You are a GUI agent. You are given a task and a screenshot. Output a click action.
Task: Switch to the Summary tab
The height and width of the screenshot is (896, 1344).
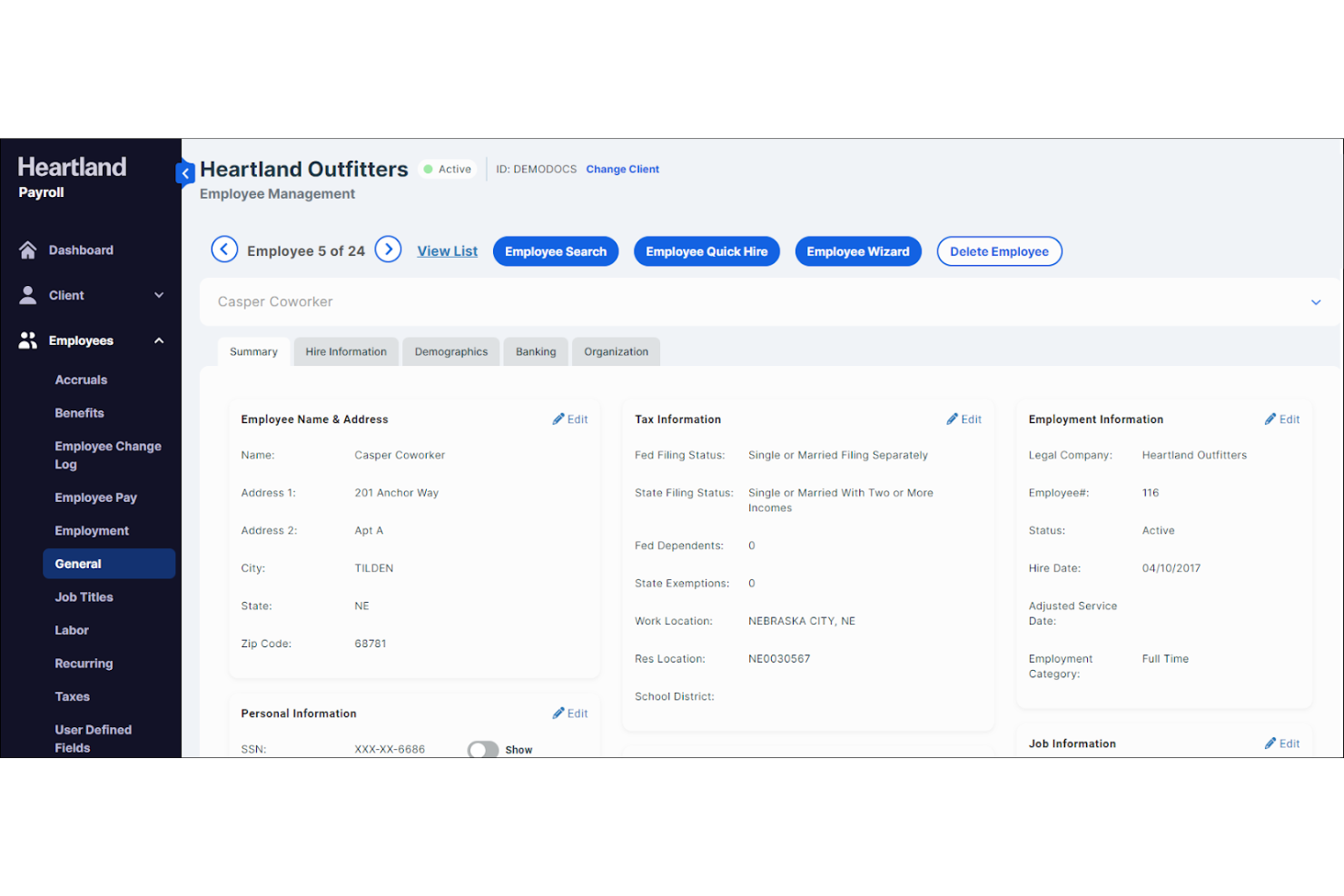pyautogui.click(x=254, y=351)
